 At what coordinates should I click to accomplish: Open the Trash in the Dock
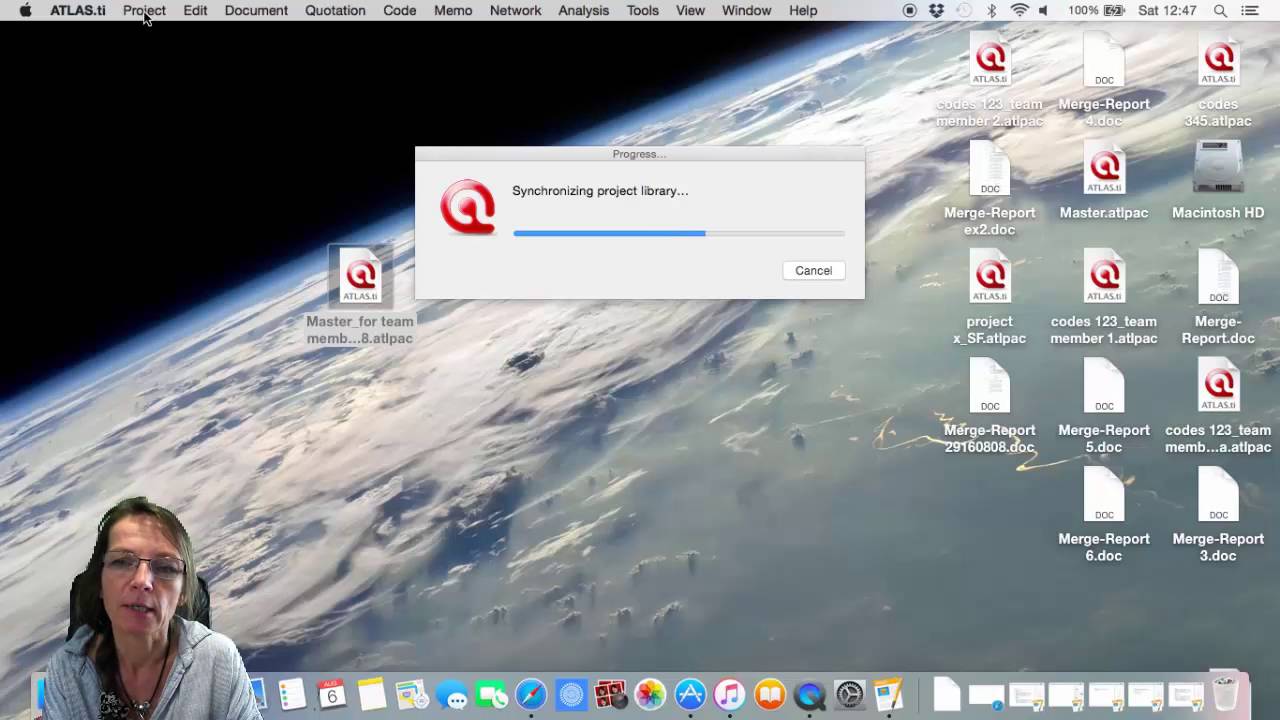click(x=1225, y=692)
